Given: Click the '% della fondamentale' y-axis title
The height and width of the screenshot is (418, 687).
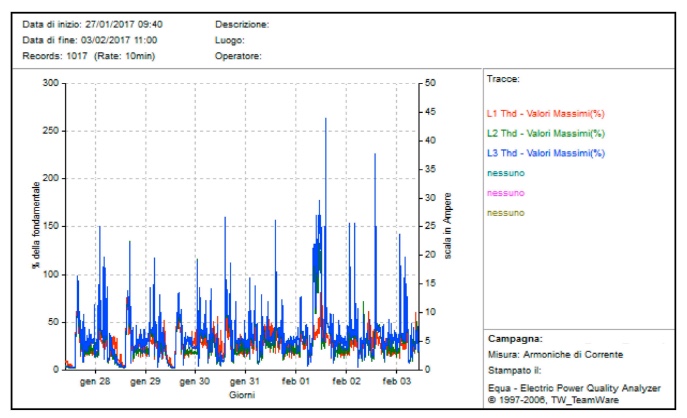Looking at the screenshot, I should [x=36, y=225].
